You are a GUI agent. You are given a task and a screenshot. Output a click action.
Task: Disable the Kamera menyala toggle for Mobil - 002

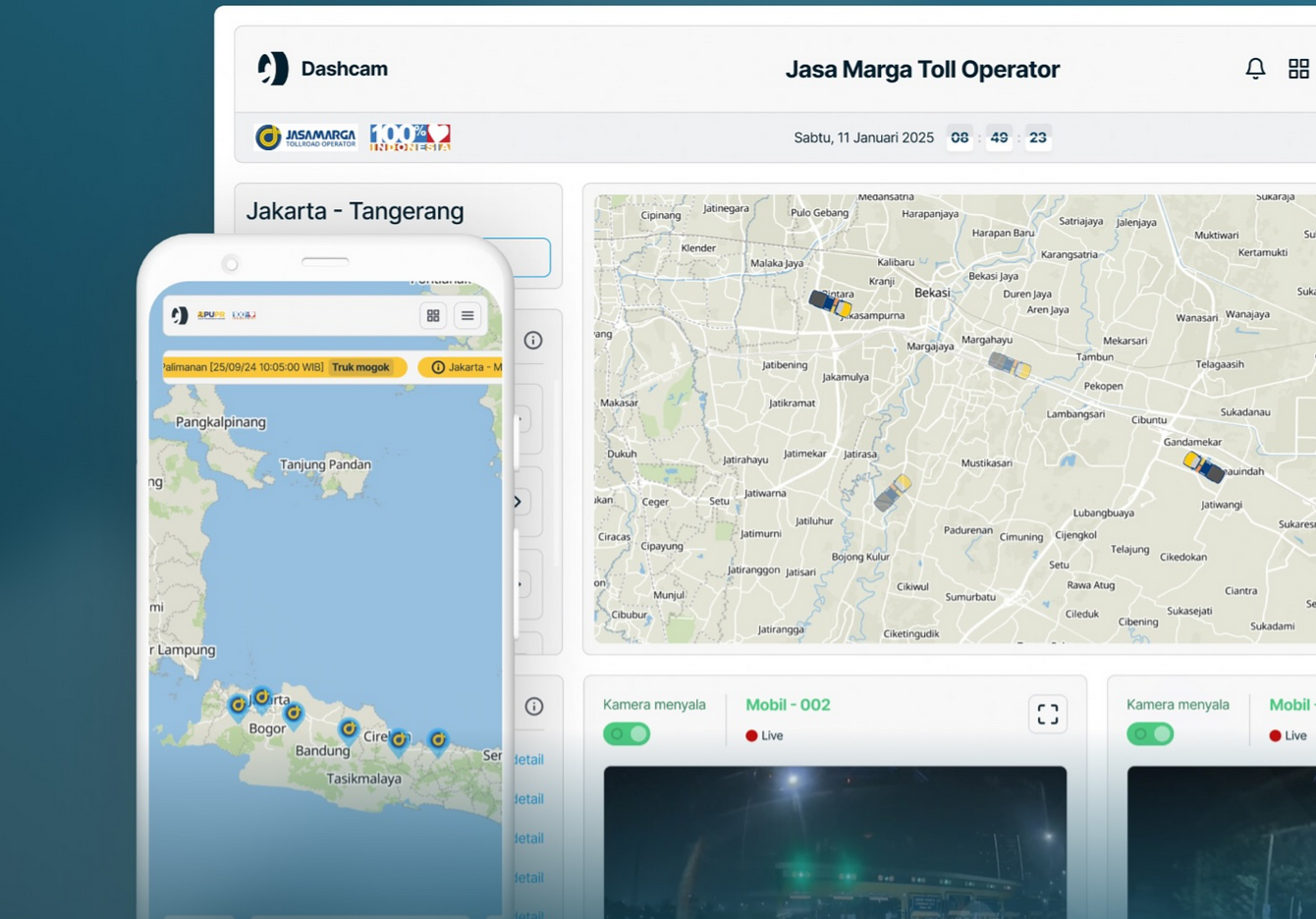(x=626, y=733)
